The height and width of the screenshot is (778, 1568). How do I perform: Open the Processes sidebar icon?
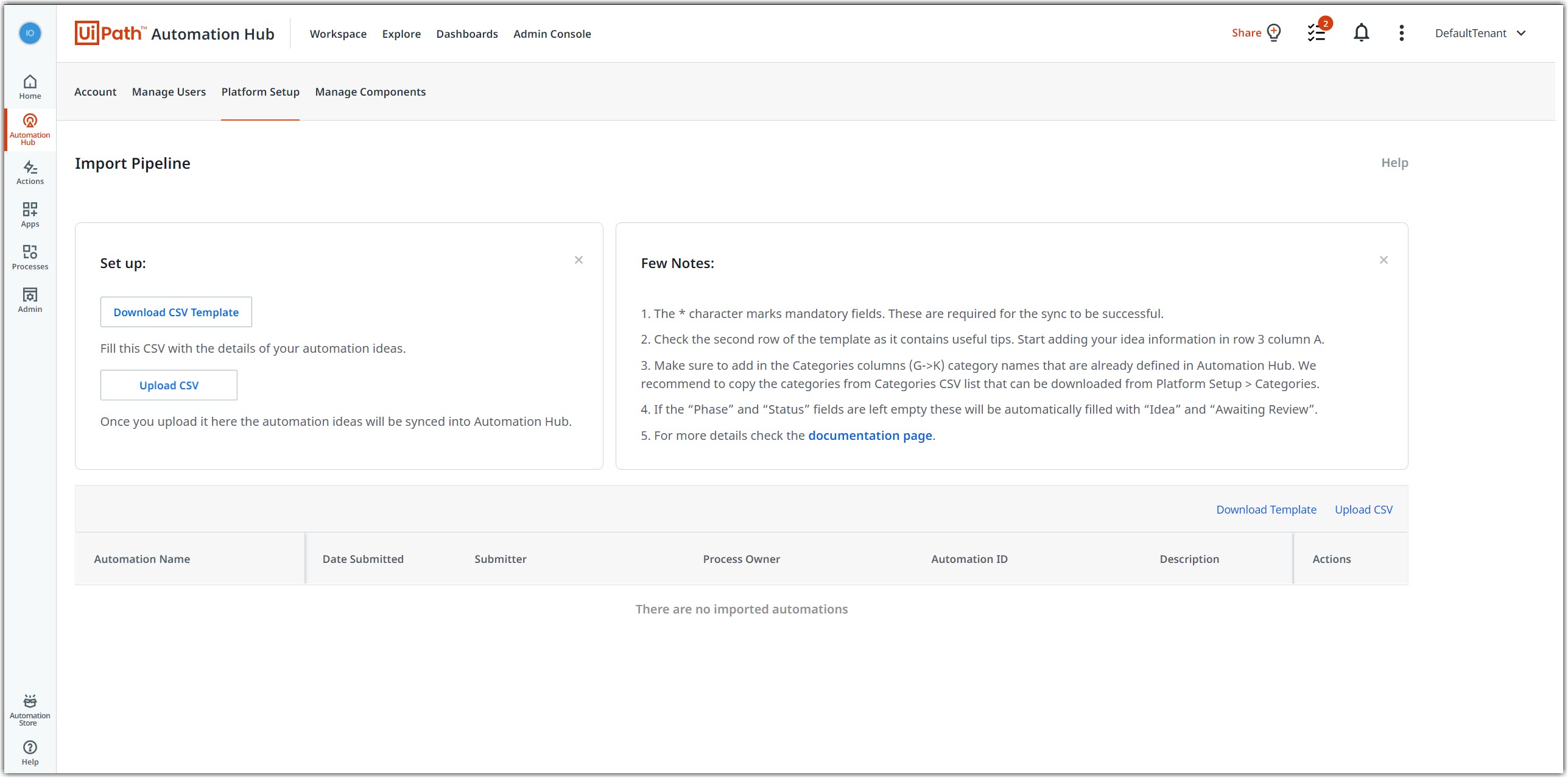pyautogui.click(x=30, y=258)
